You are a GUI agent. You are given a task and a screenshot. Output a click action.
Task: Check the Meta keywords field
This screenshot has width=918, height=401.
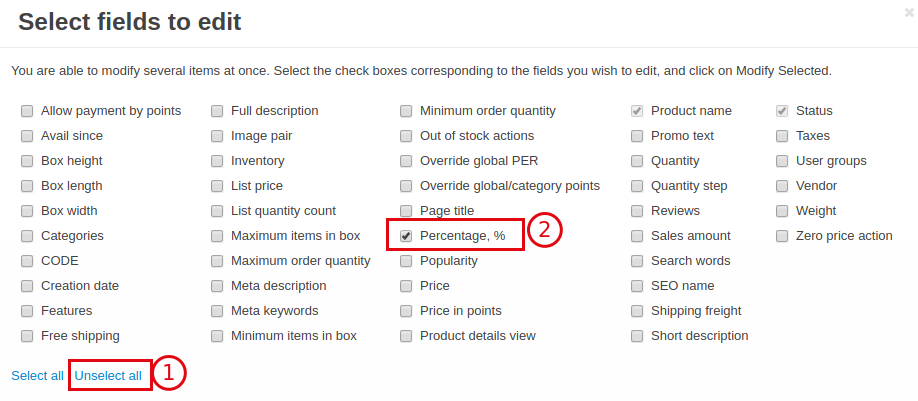[x=217, y=311]
